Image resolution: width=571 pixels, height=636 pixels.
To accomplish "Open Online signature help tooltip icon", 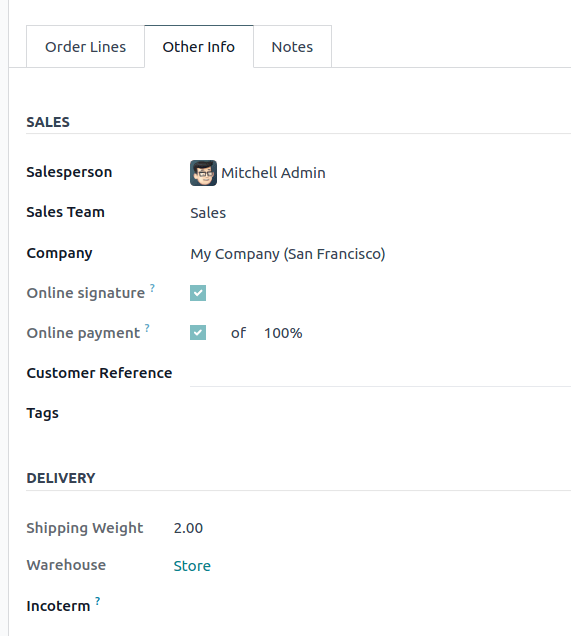I will (x=152, y=288).
